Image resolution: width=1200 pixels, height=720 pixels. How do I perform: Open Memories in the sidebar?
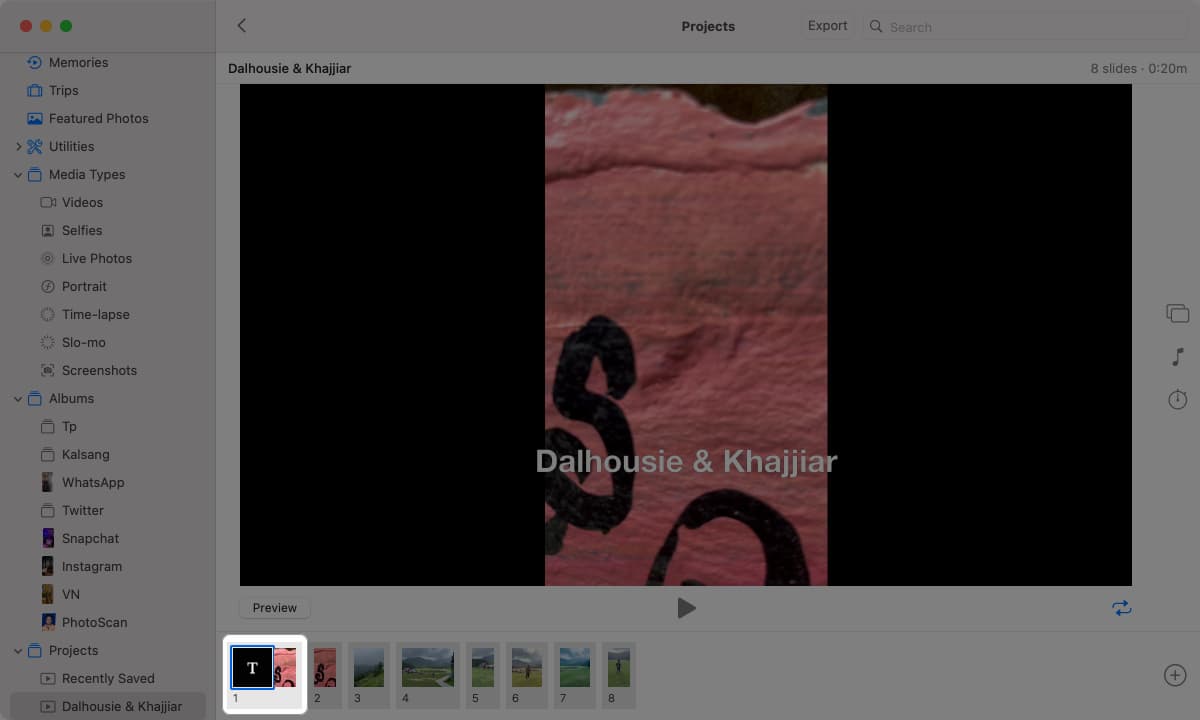tap(78, 62)
